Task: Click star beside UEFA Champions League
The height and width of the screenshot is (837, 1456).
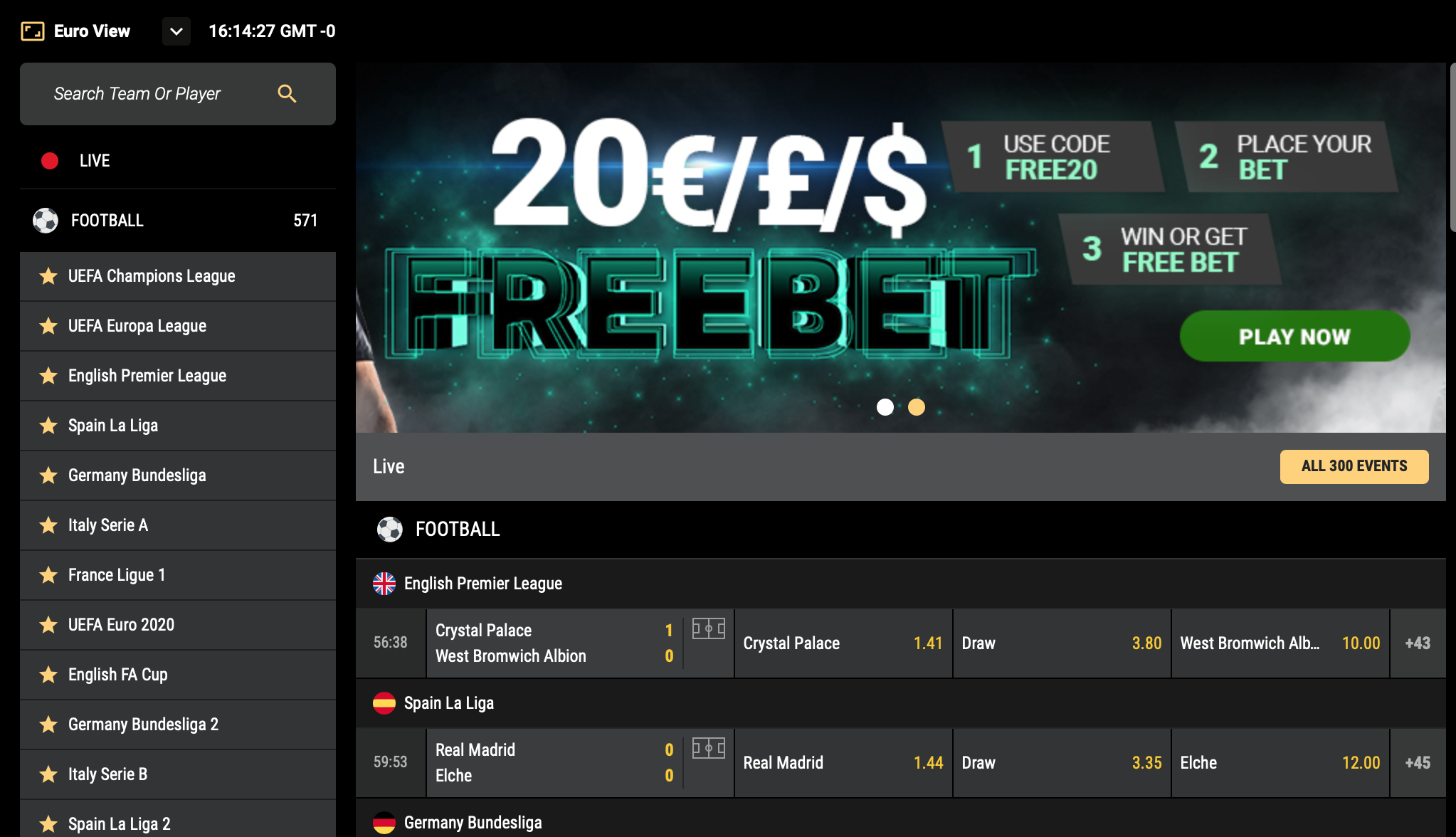Action: [48, 276]
